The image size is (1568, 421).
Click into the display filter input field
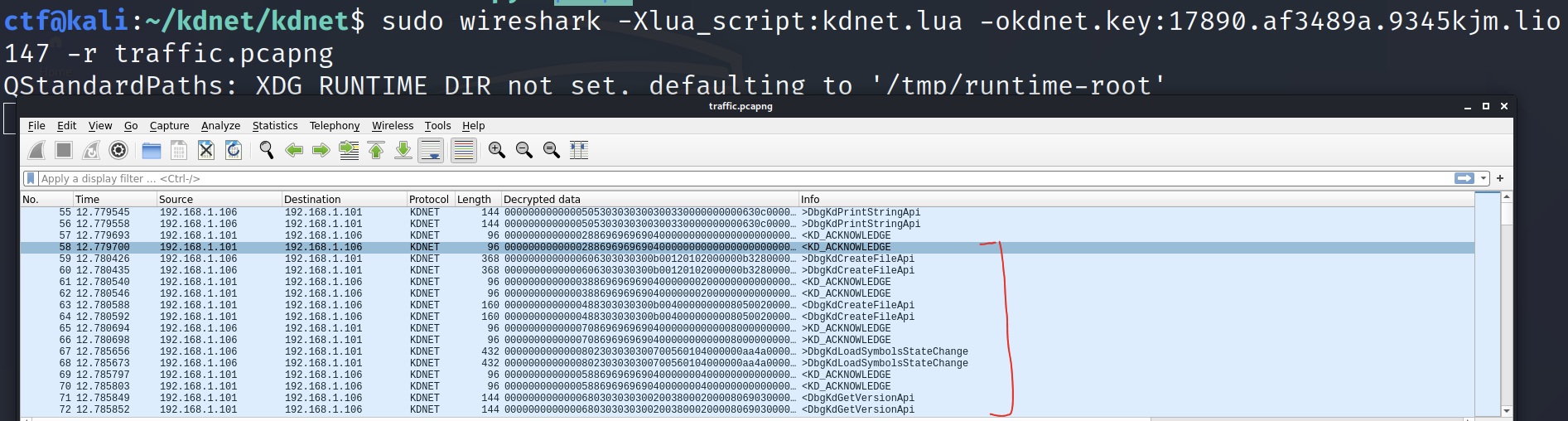click(745, 178)
